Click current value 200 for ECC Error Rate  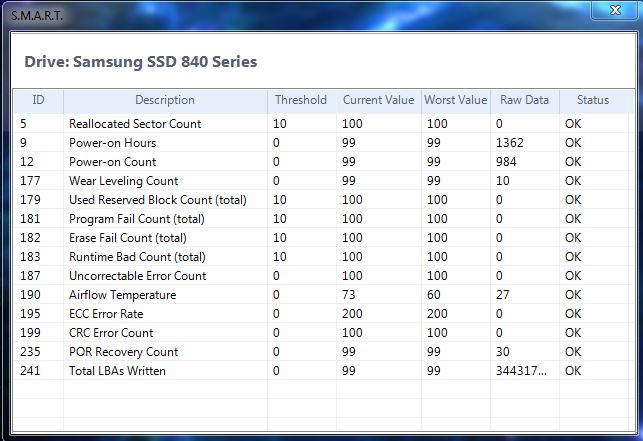coord(352,314)
